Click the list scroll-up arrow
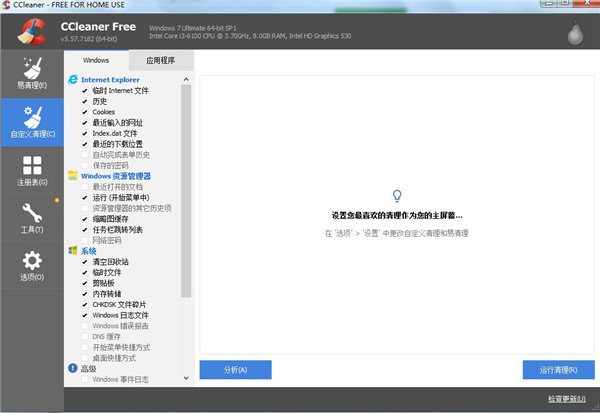 click(x=186, y=79)
